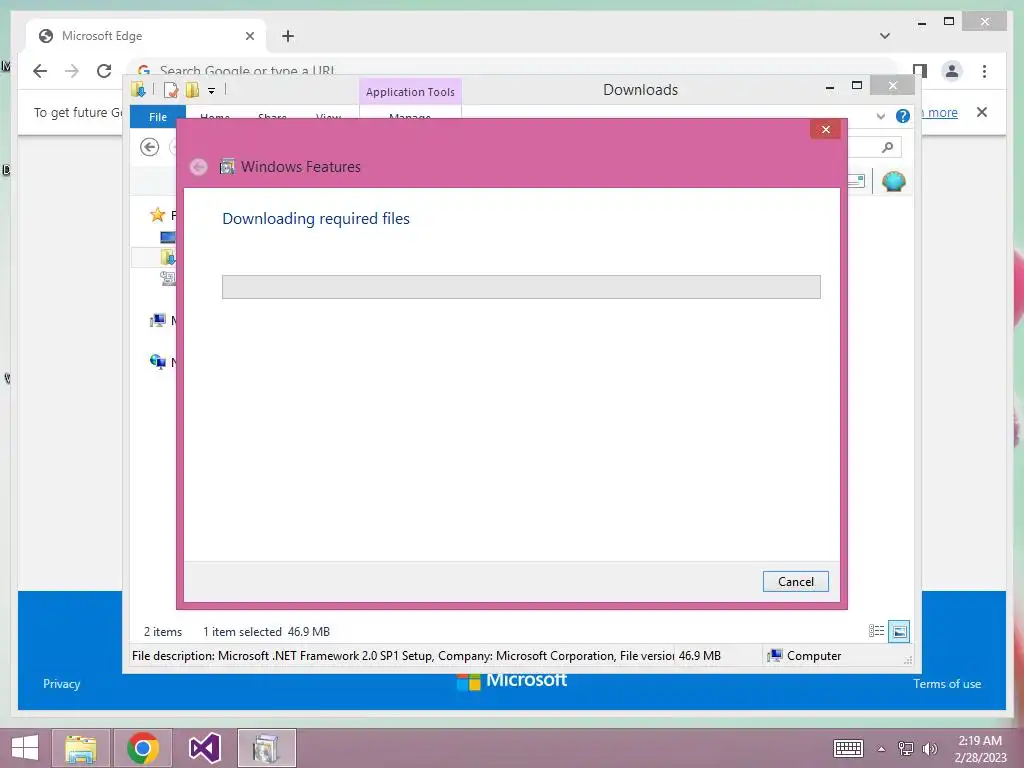This screenshot has height=768, width=1024.
Task: Open the Windows Start button
Action: 25,748
